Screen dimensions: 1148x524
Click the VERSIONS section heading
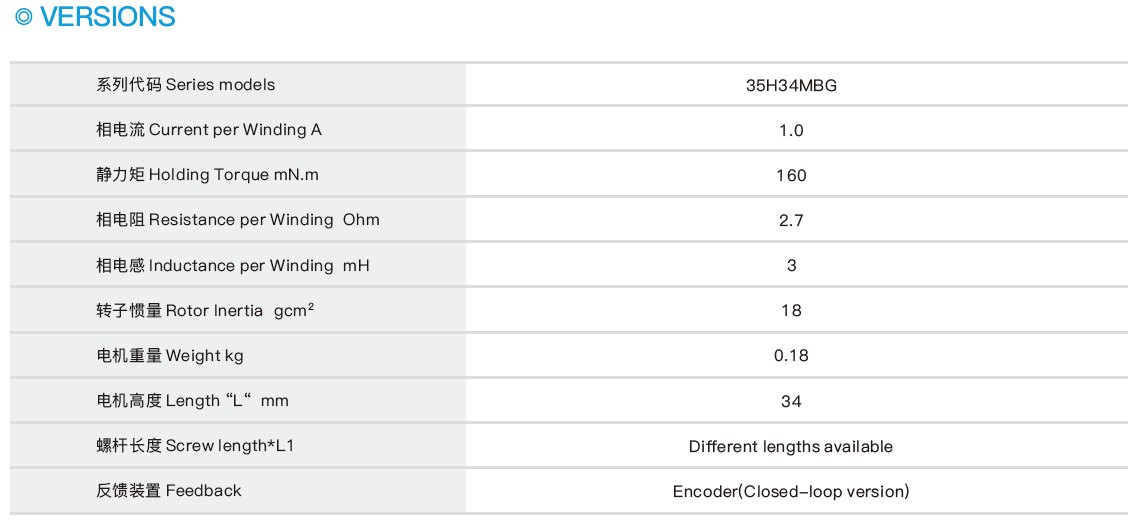tap(108, 17)
